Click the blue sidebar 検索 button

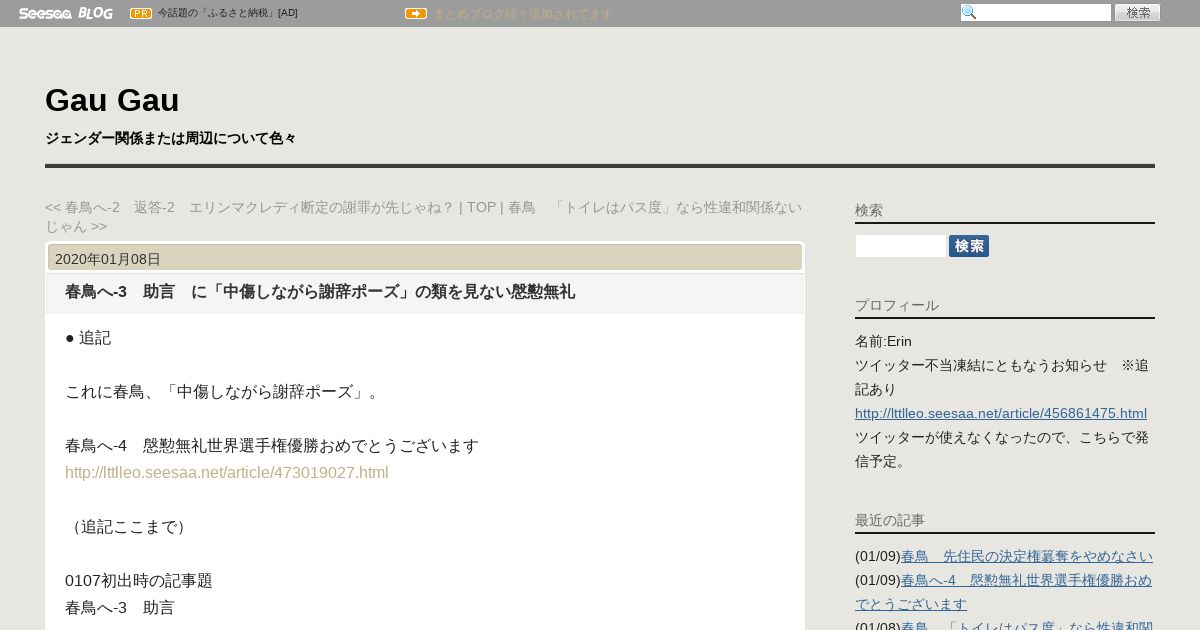(969, 246)
